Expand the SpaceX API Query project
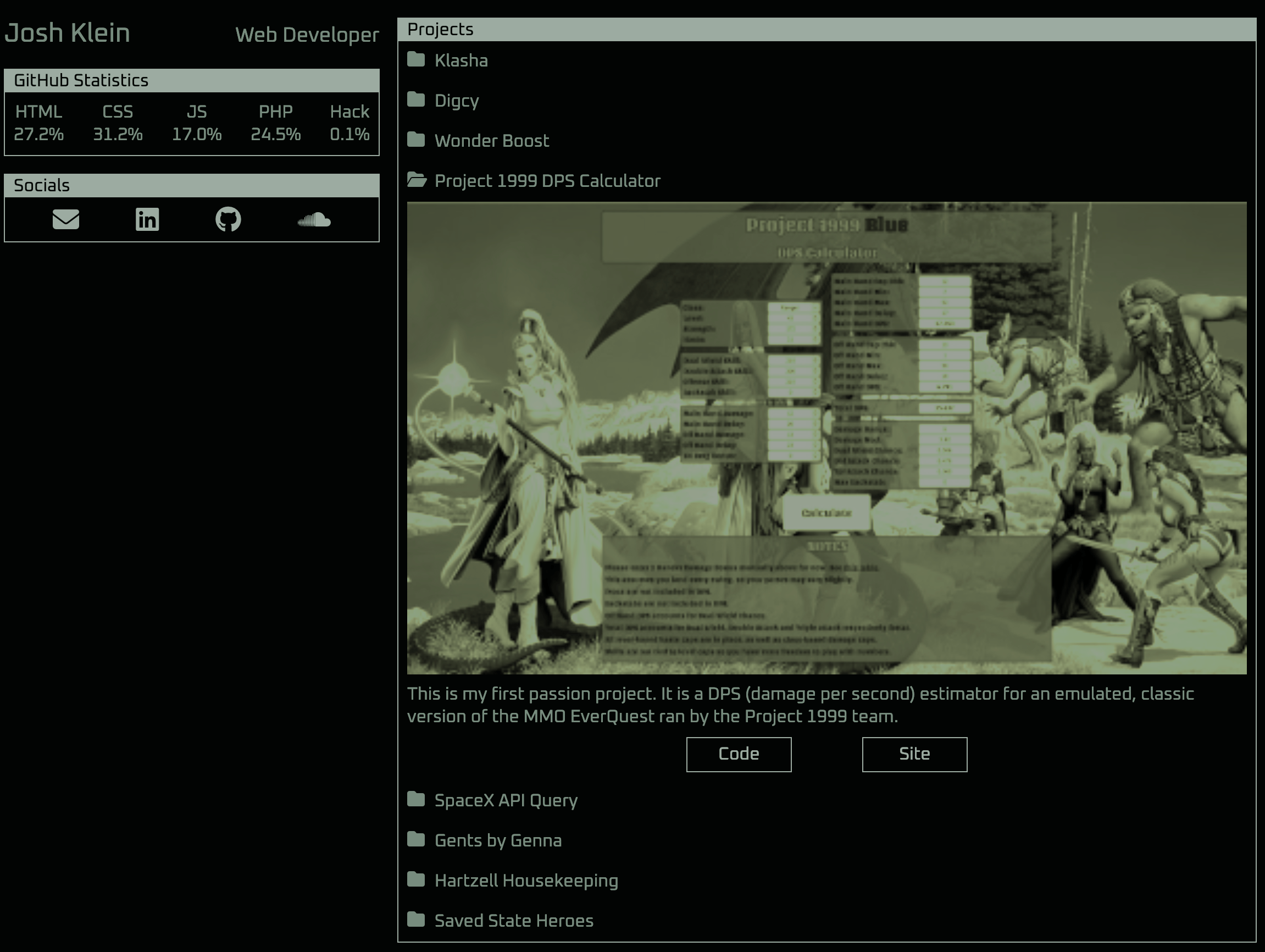Screen dimensions: 1265x952 coord(506,800)
